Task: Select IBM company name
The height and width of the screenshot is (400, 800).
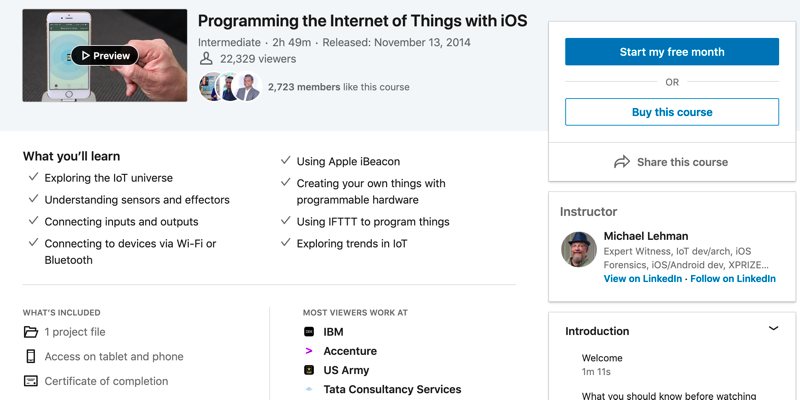Action: (333, 332)
